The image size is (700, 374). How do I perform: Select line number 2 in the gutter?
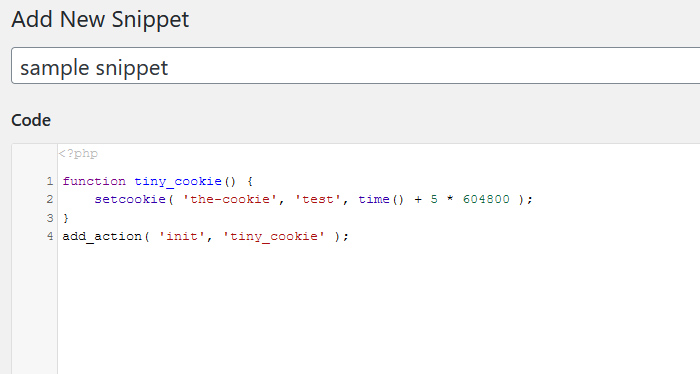point(50,199)
